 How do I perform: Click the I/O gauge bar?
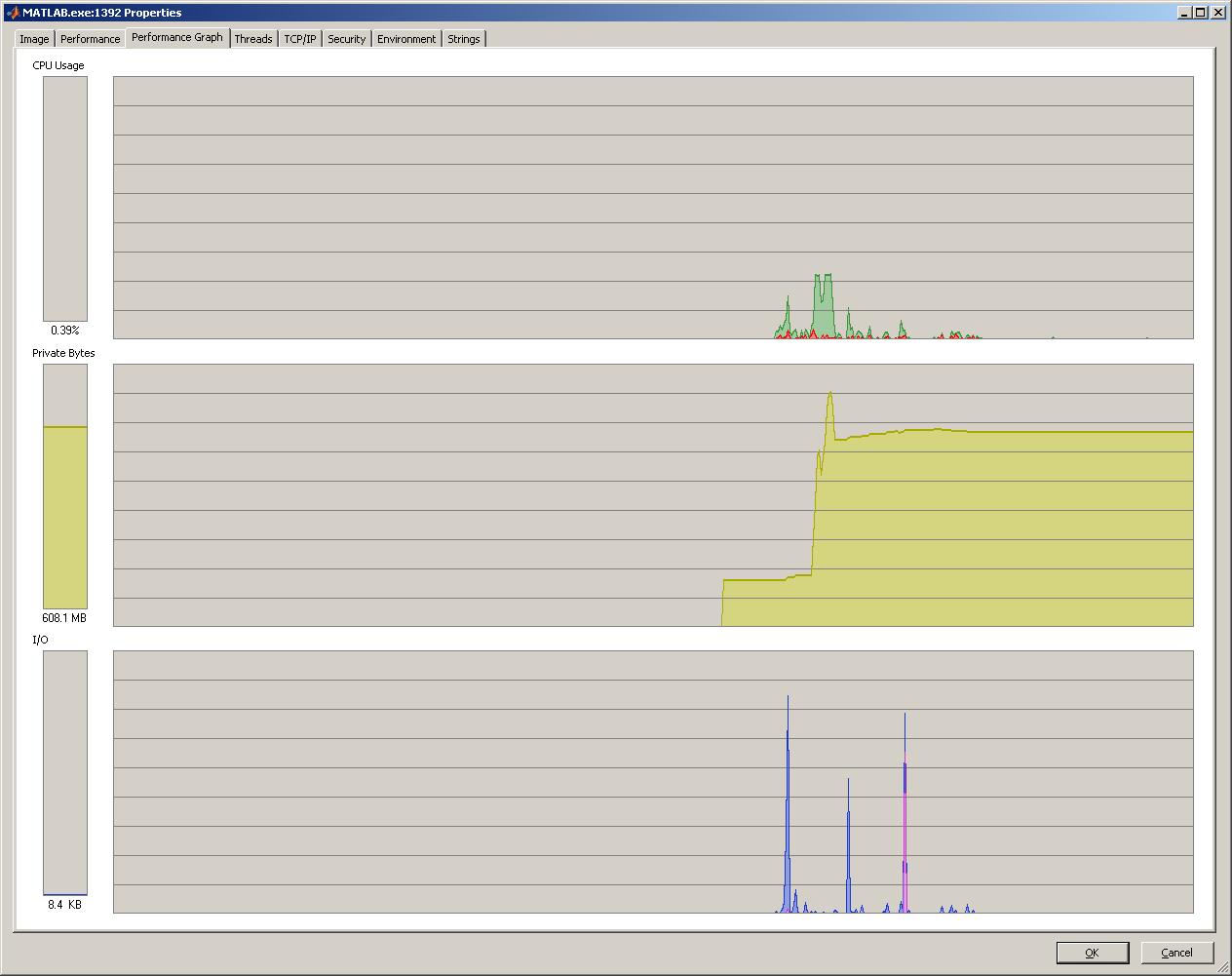tap(65, 772)
